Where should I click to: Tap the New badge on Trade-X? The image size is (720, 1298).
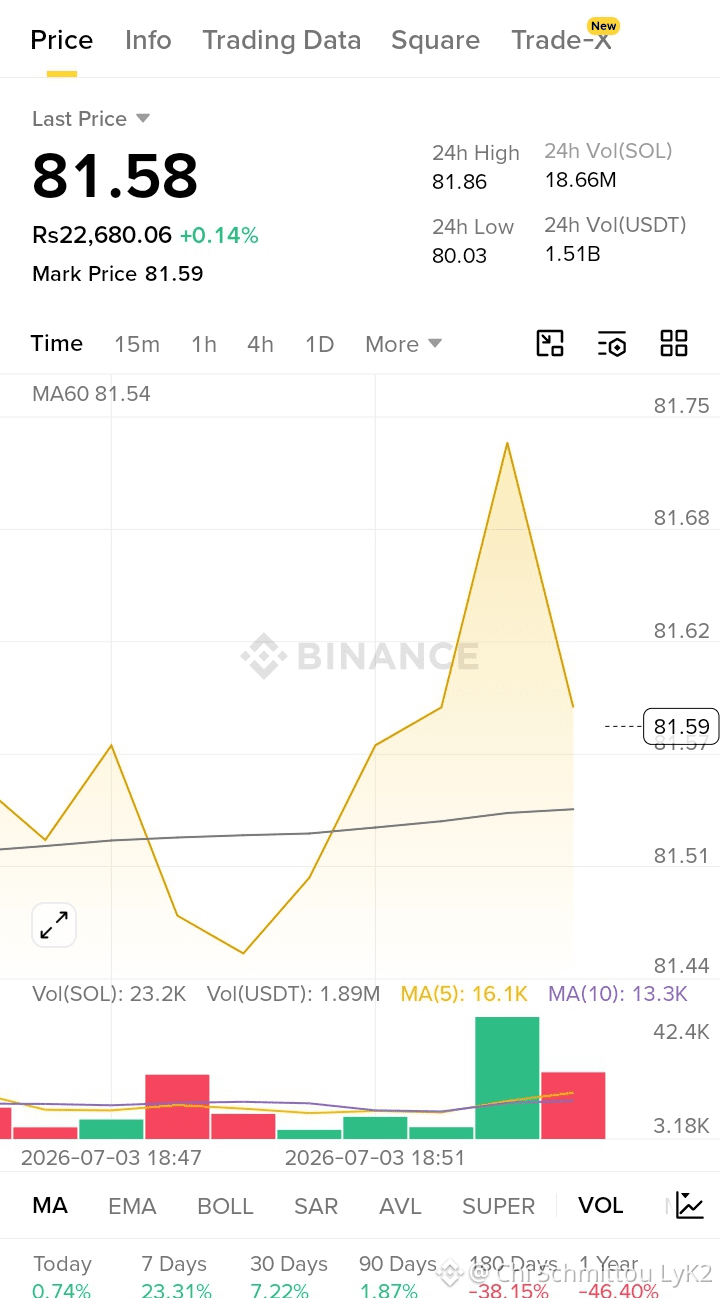(603, 26)
